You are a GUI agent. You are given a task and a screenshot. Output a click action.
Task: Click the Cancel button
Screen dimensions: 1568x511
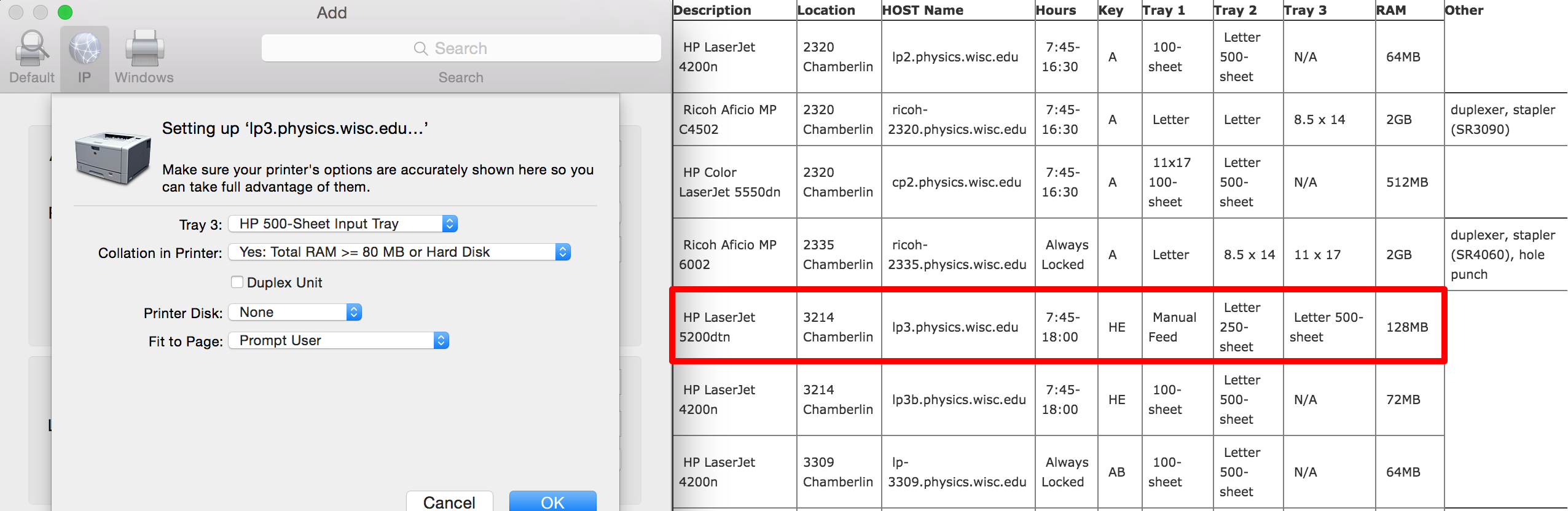pyautogui.click(x=450, y=502)
